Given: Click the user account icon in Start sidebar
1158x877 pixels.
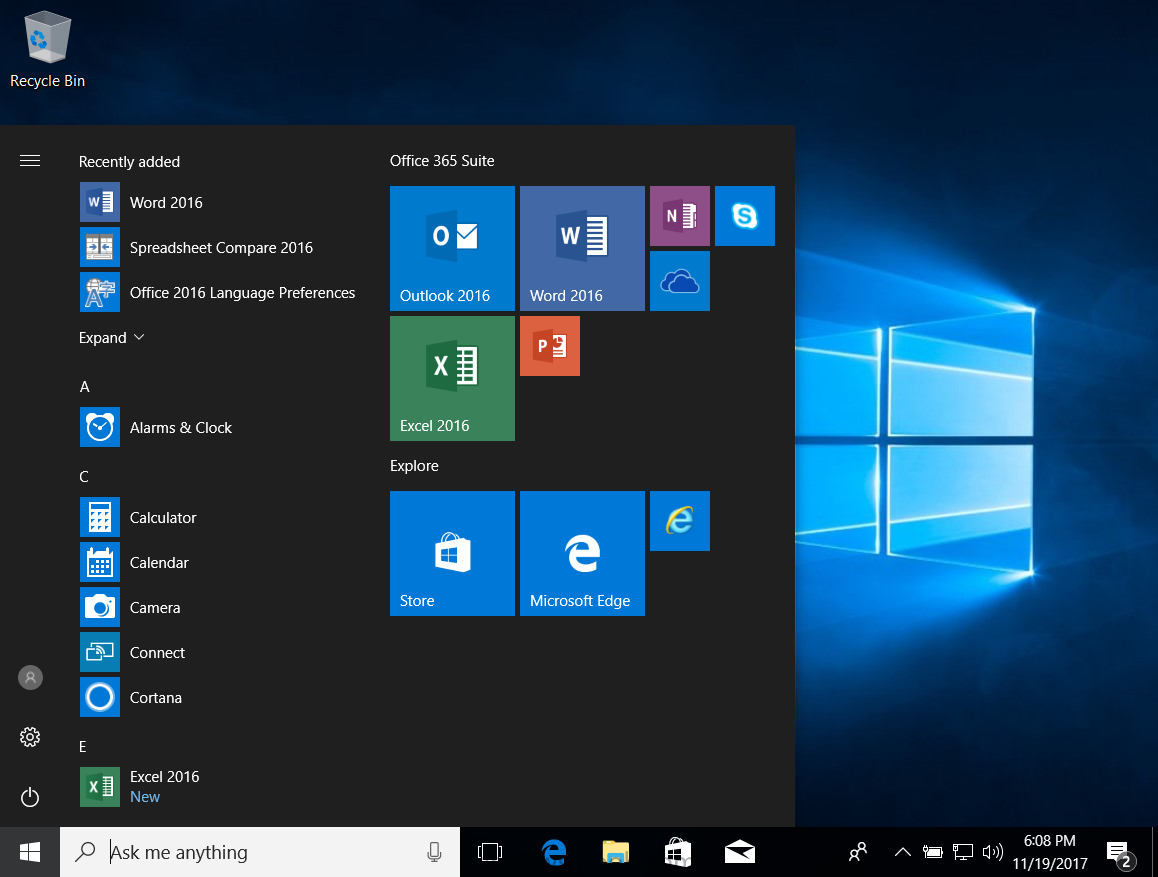Looking at the screenshot, I should (30, 678).
